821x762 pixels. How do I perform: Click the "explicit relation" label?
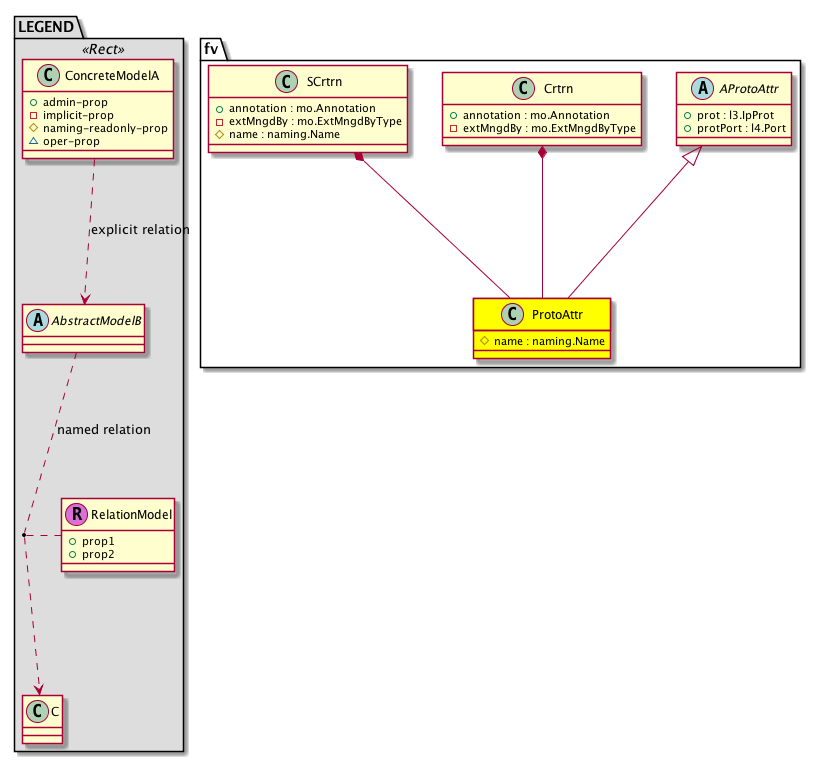139,230
